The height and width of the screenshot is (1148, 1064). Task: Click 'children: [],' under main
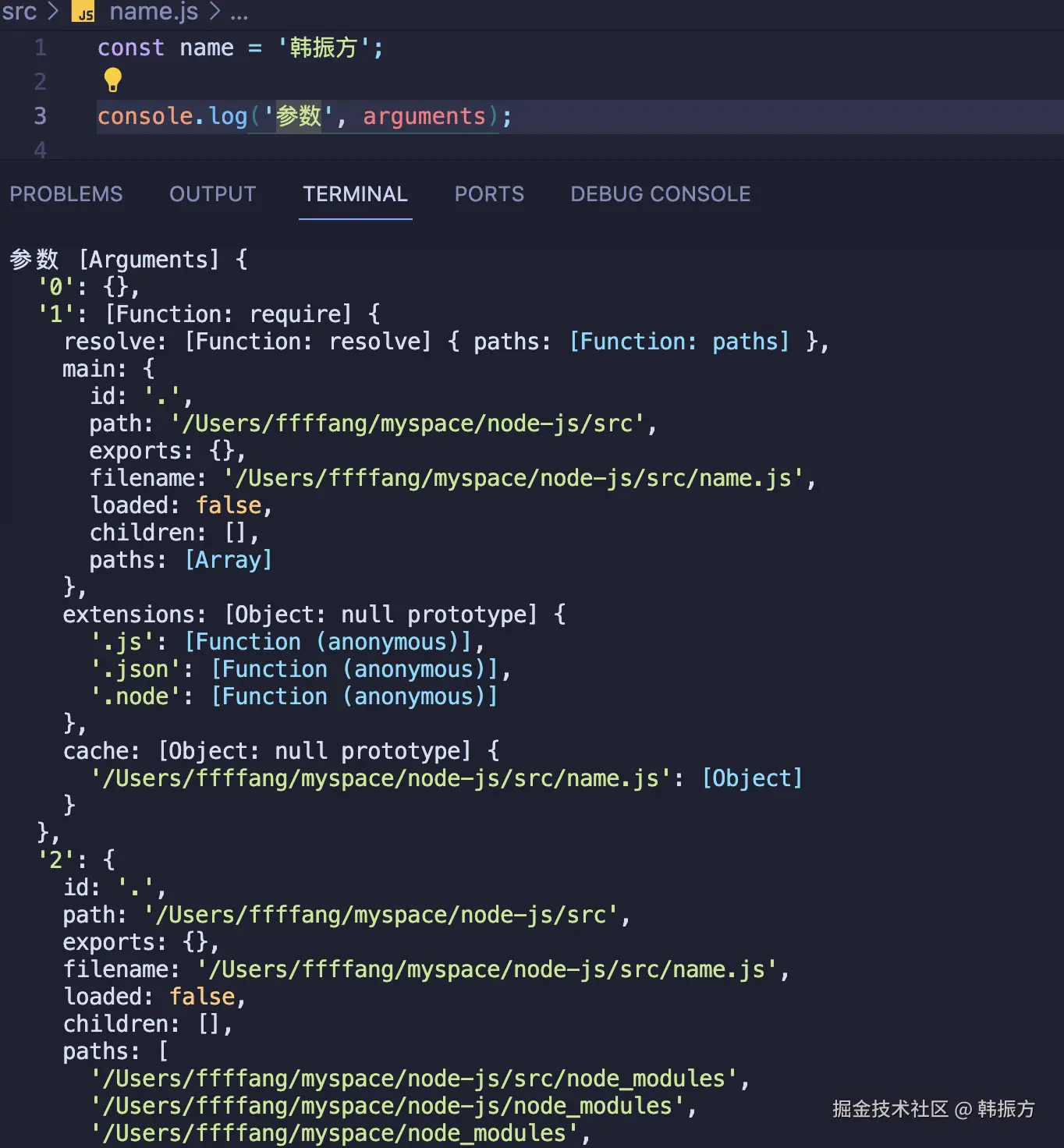pos(174,533)
